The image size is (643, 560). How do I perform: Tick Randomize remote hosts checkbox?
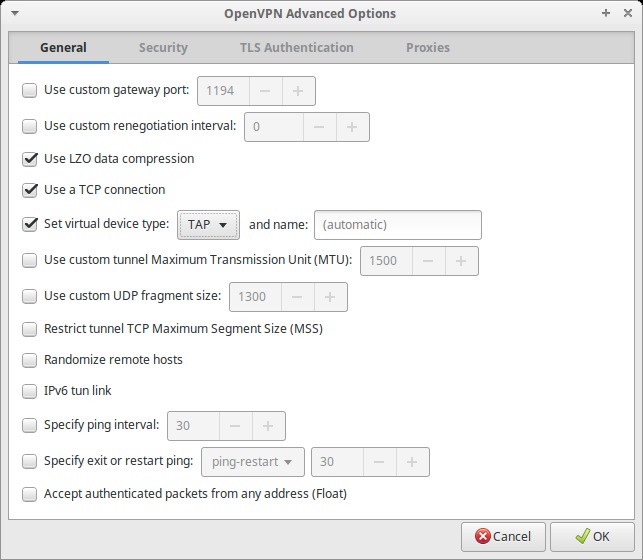30,360
